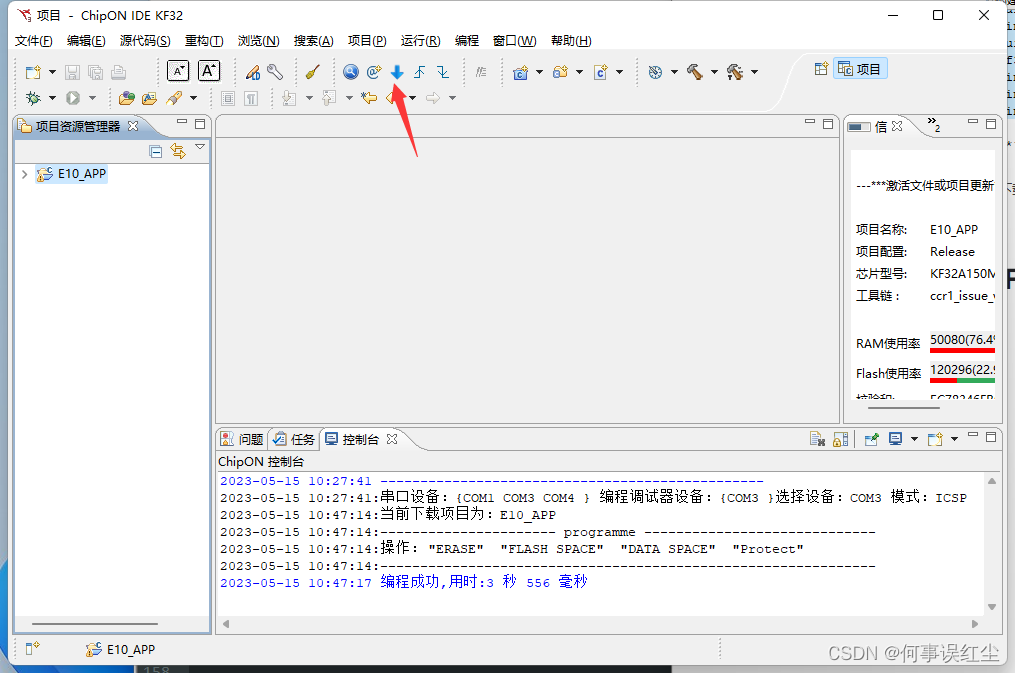Toggle block selection mode icon

click(x=228, y=98)
